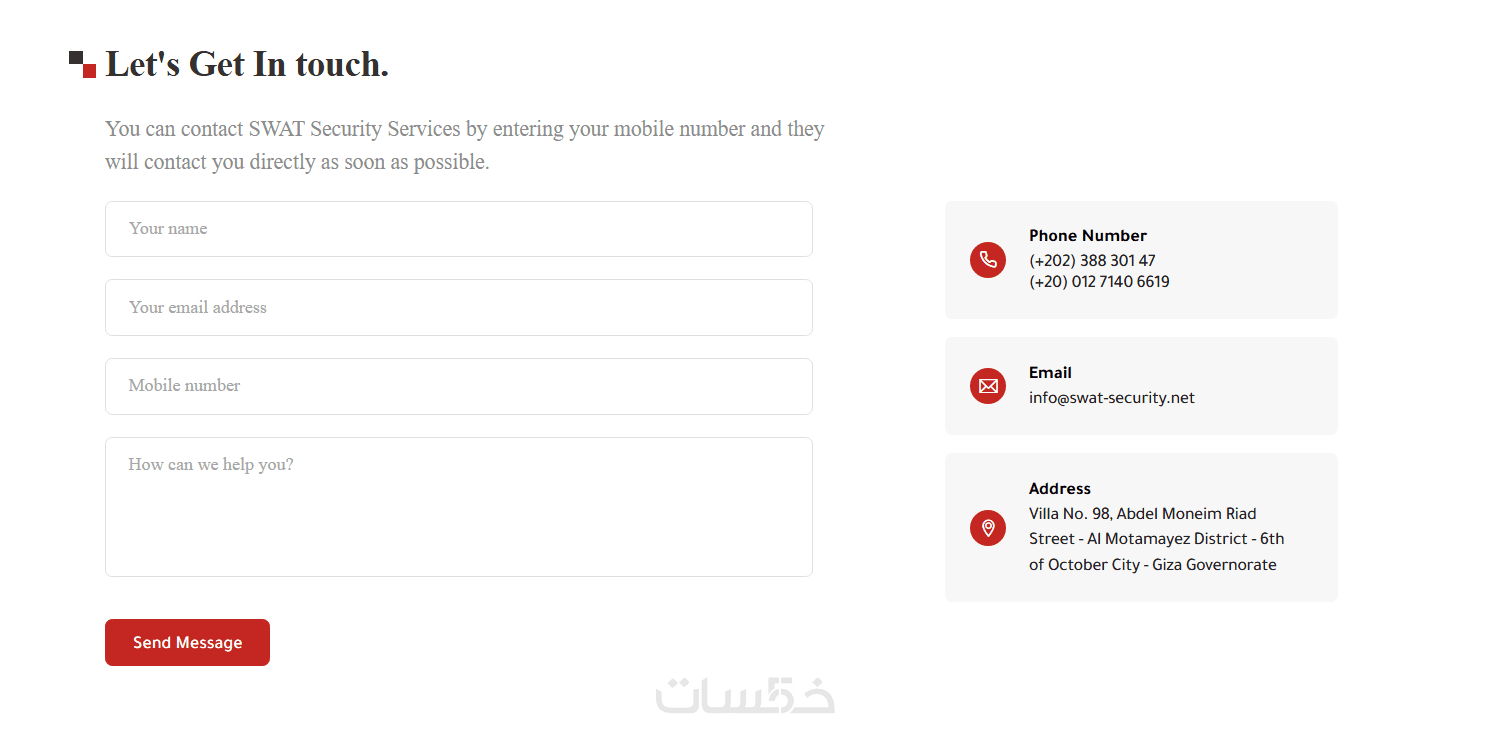Click the red envelope email icon
1492x729 pixels.
click(x=988, y=386)
